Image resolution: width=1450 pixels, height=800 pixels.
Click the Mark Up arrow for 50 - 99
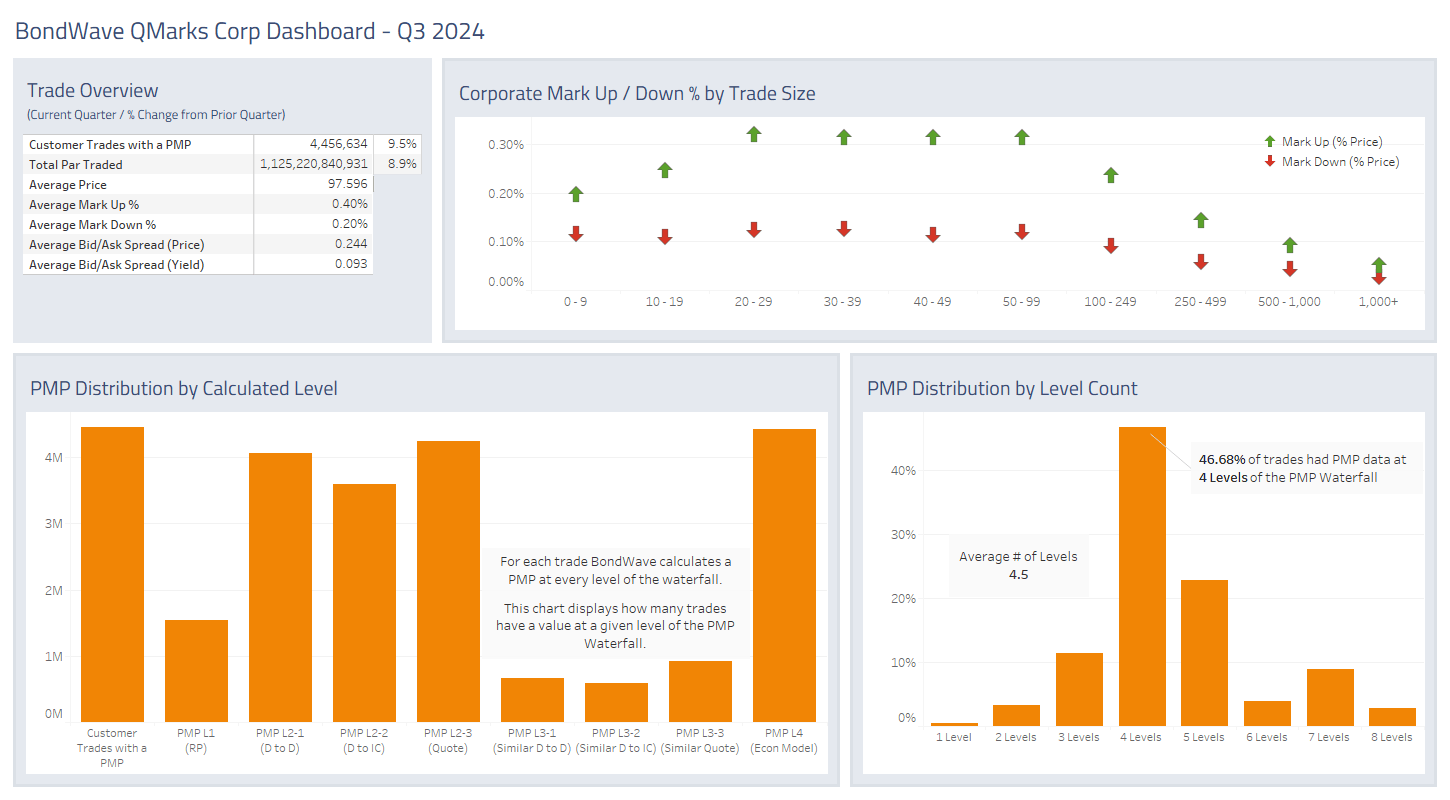pyautogui.click(x=1022, y=137)
